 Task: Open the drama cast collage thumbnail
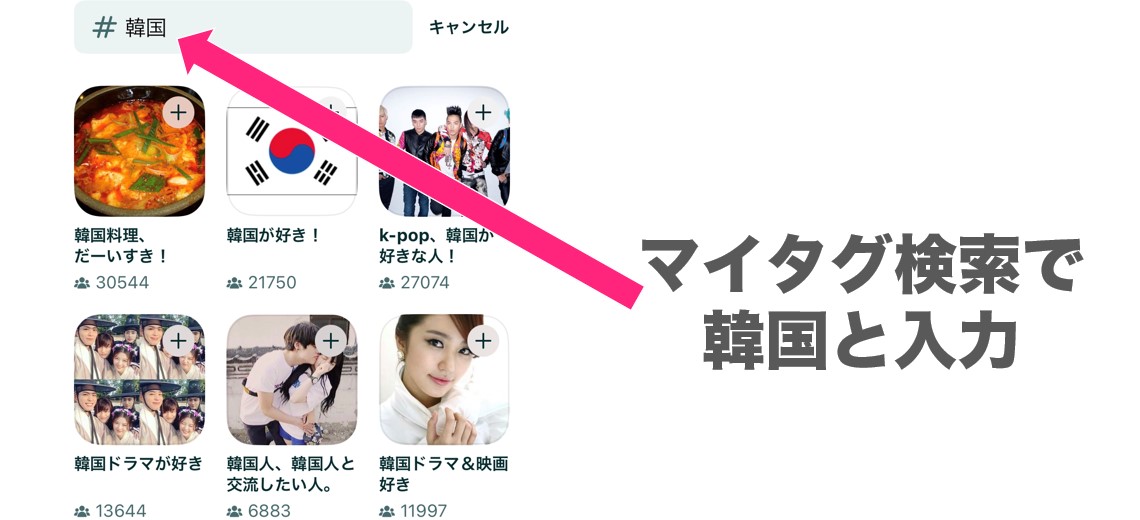click(x=140, y=379)
